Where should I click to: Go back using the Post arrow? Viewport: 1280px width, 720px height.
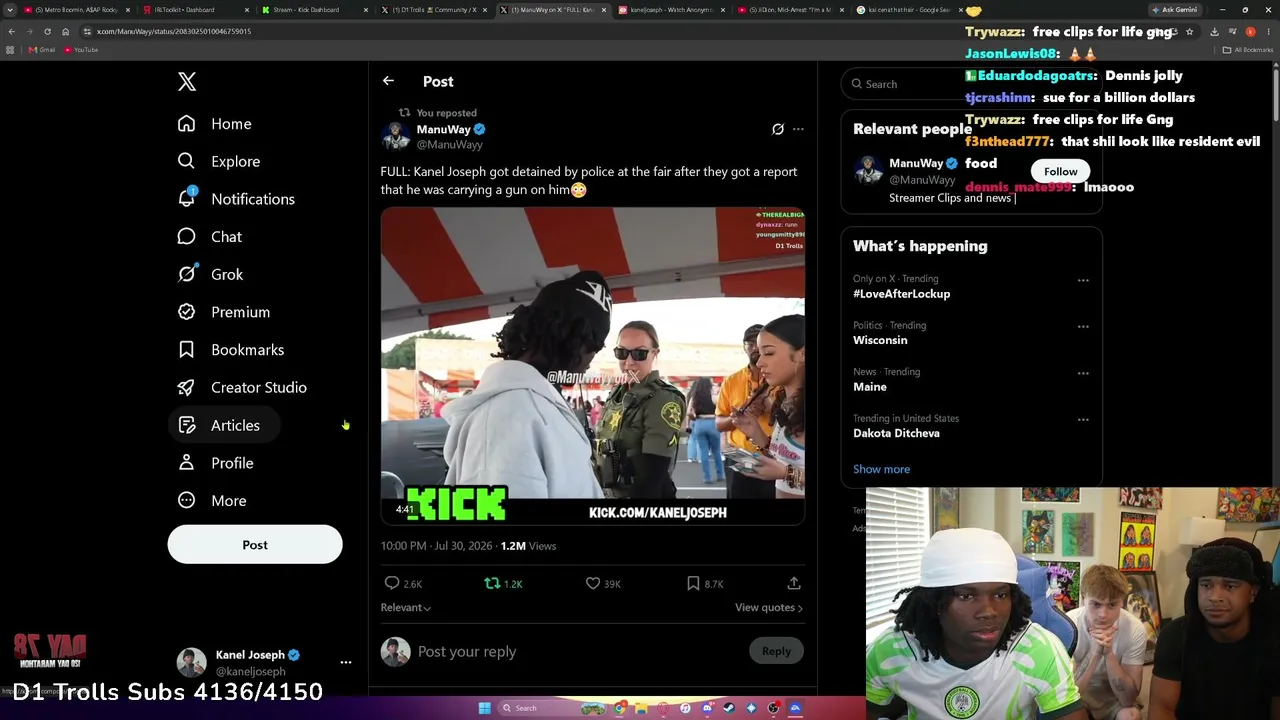(x=388, y=81)
